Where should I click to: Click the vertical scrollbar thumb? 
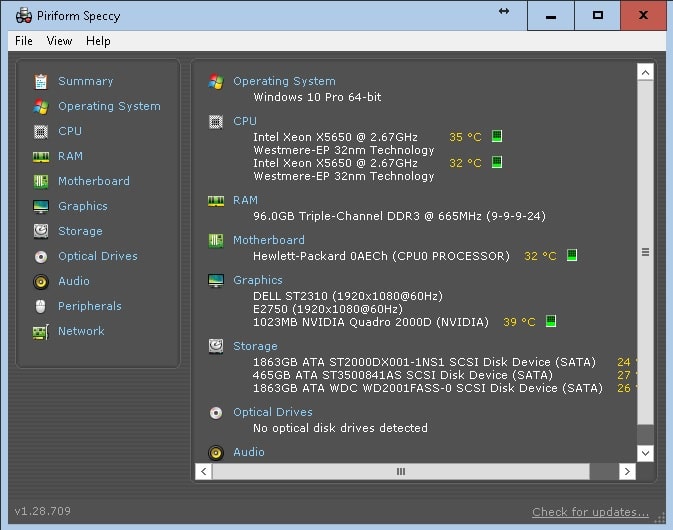point(645,252)
